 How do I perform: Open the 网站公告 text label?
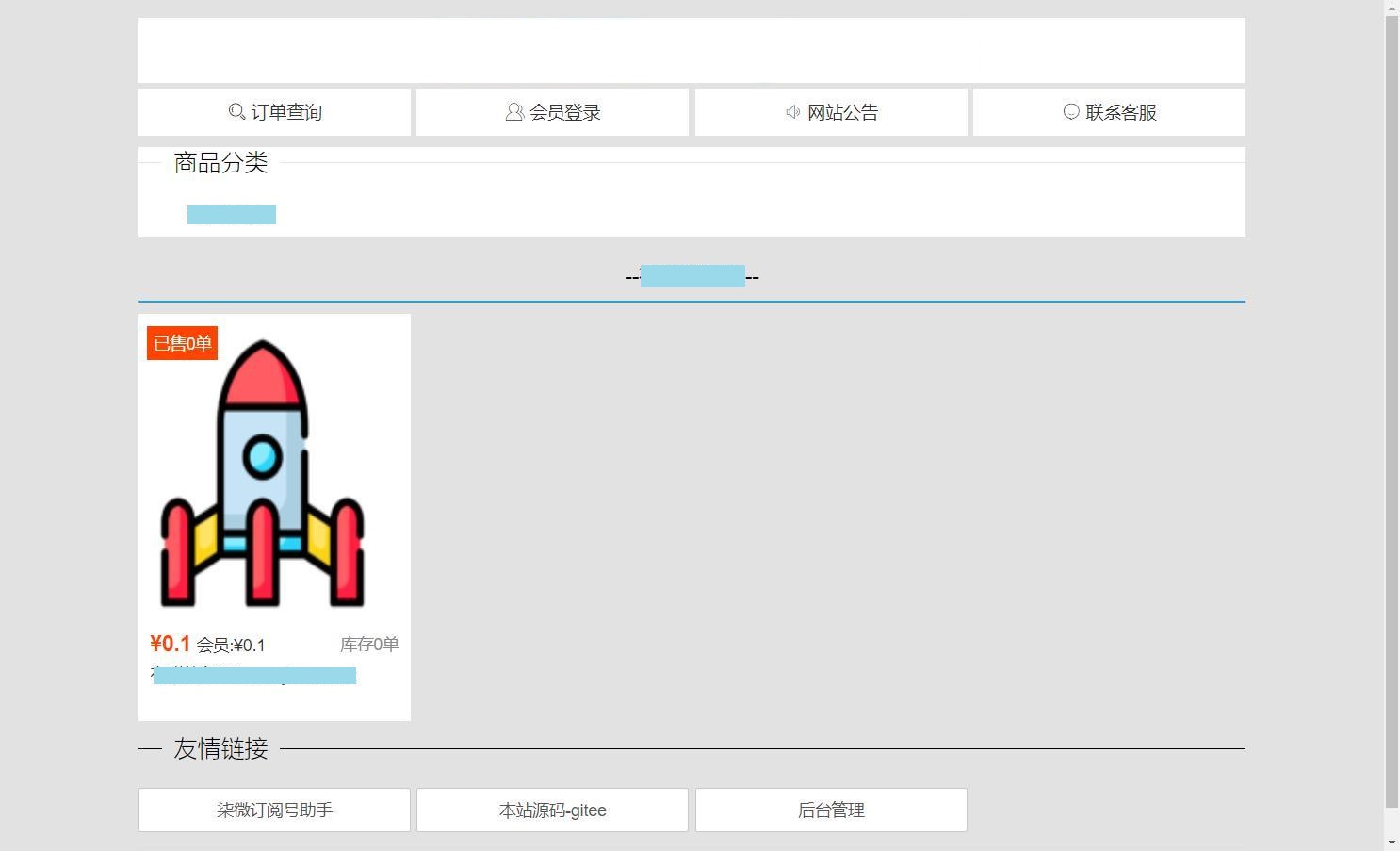point(843,112)
